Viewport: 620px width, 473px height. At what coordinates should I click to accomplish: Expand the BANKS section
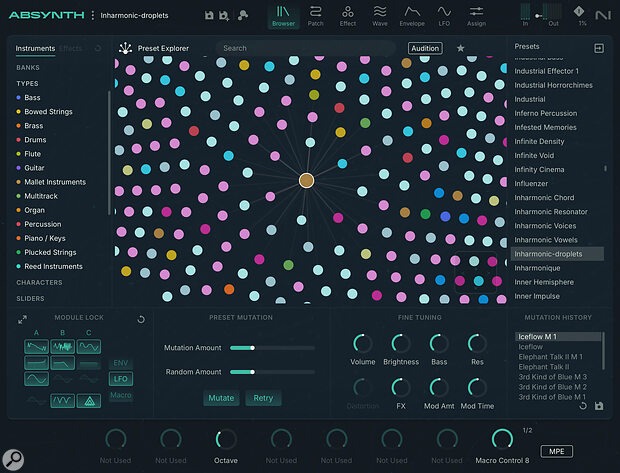coord(28,68)
